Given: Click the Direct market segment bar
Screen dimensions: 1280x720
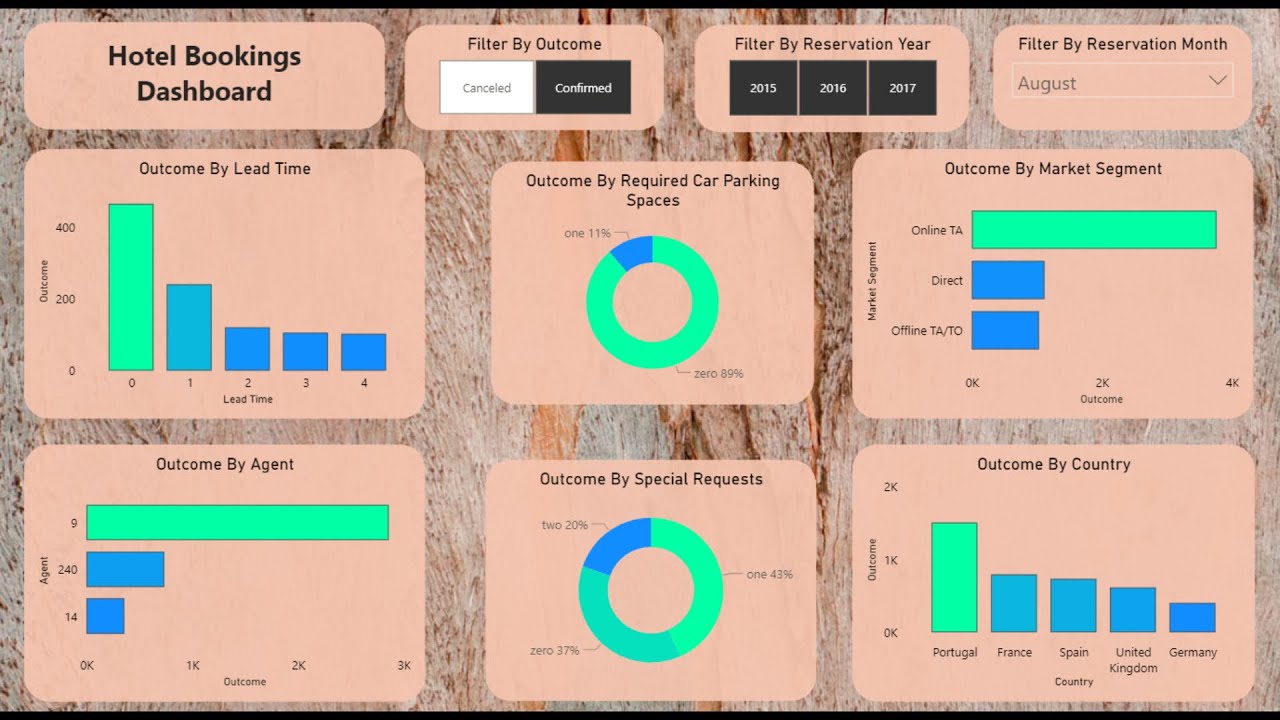Looking at the screenshot, I should coord(1008,280).
